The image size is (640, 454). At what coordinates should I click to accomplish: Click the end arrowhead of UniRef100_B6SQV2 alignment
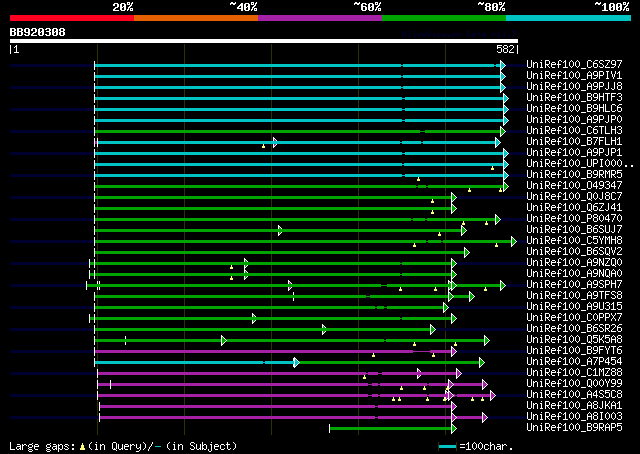click(467, 253)
